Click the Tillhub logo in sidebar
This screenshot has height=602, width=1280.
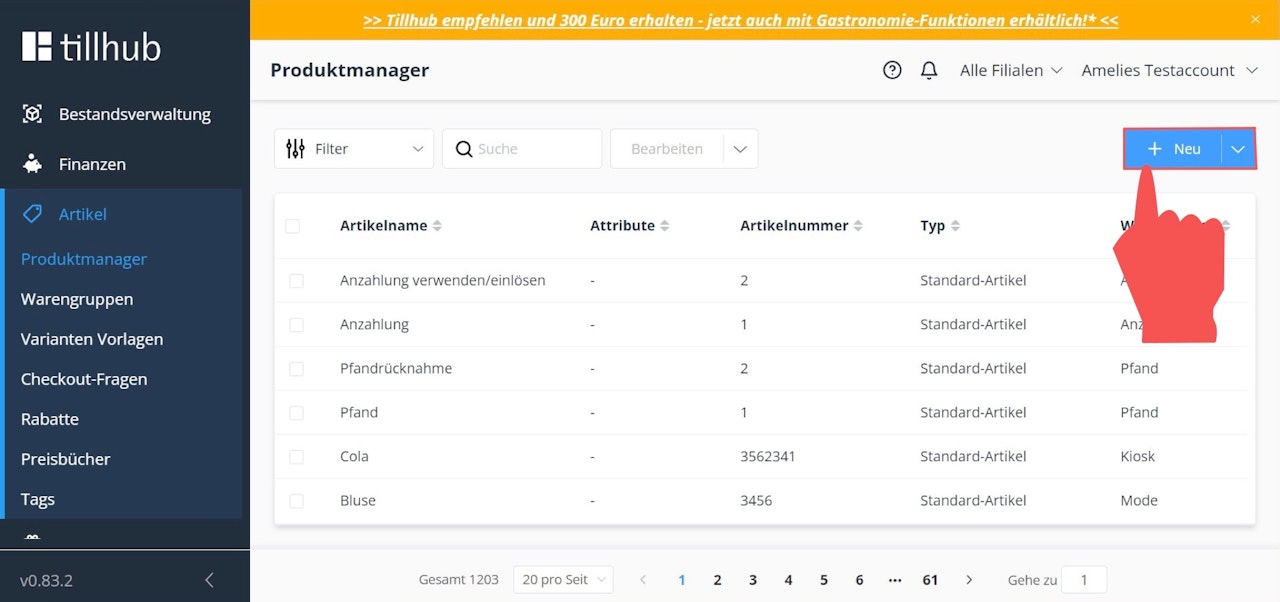[90, 45]
